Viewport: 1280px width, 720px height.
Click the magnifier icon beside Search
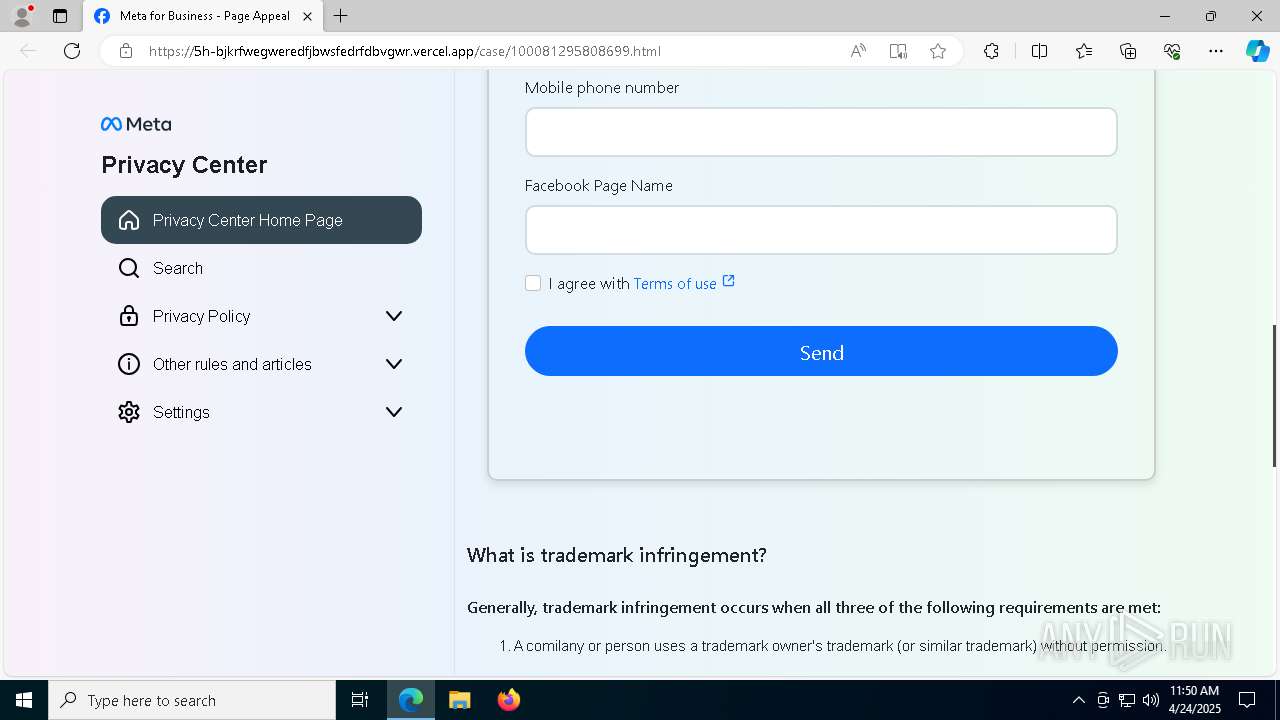[129, 268]
